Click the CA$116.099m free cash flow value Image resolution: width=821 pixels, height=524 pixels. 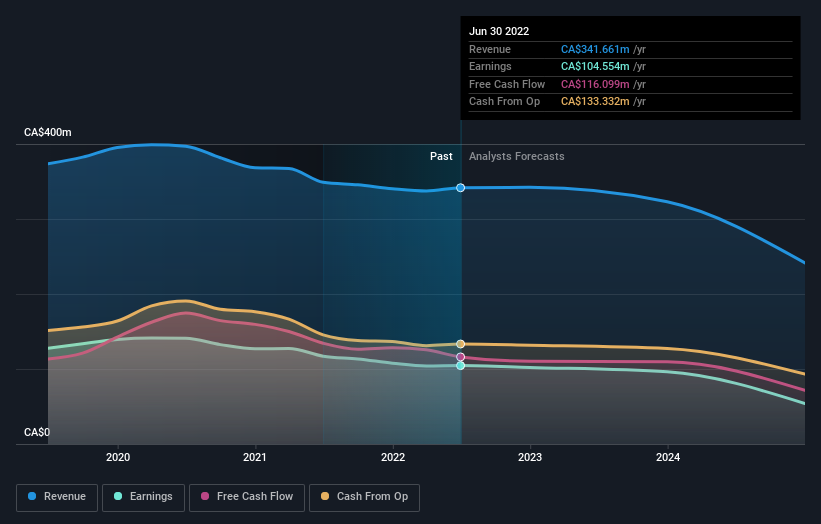click(x=595, y=84)
